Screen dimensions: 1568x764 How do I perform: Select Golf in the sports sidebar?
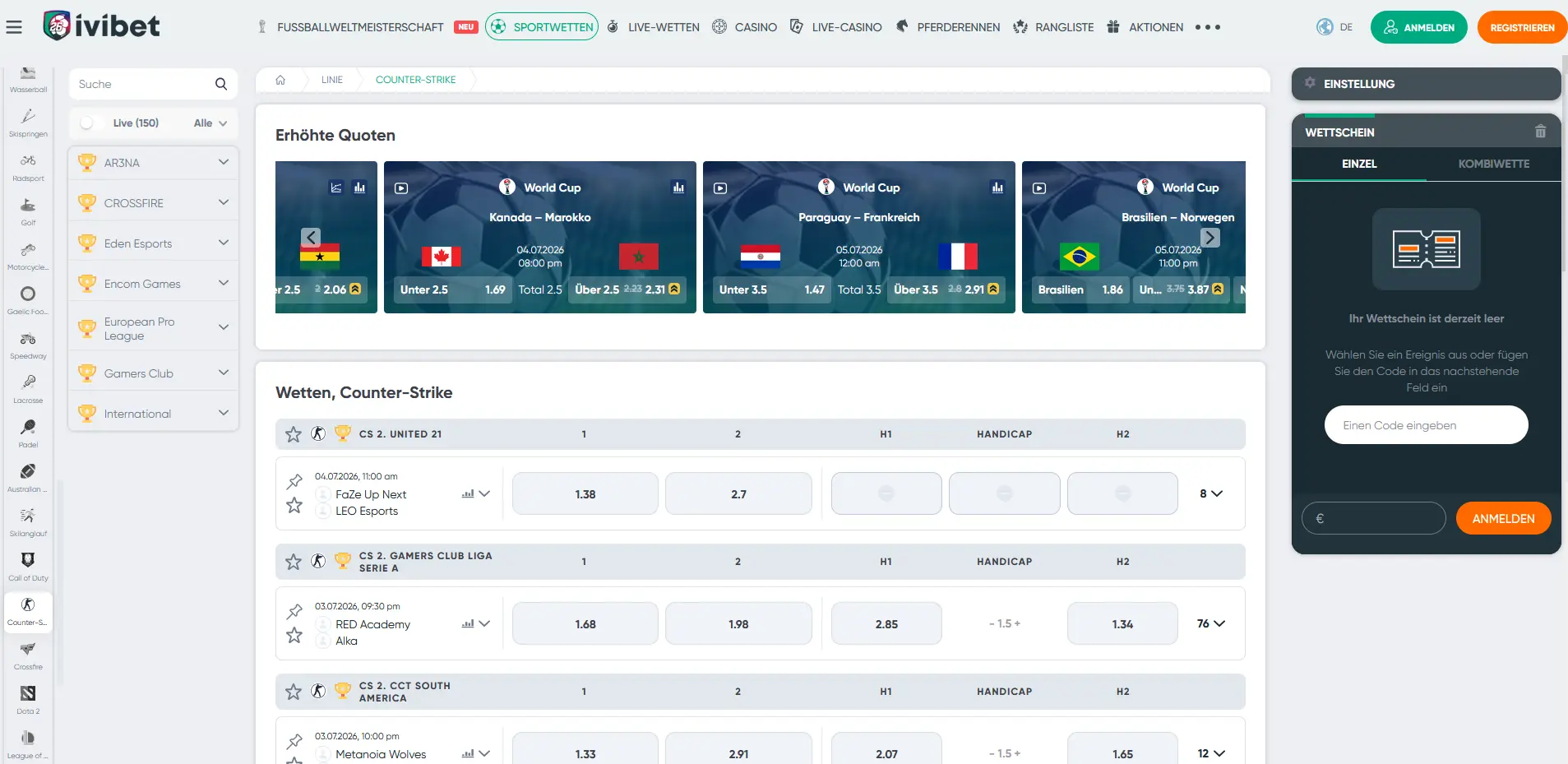pyautogui.click(x=28, y=211)
